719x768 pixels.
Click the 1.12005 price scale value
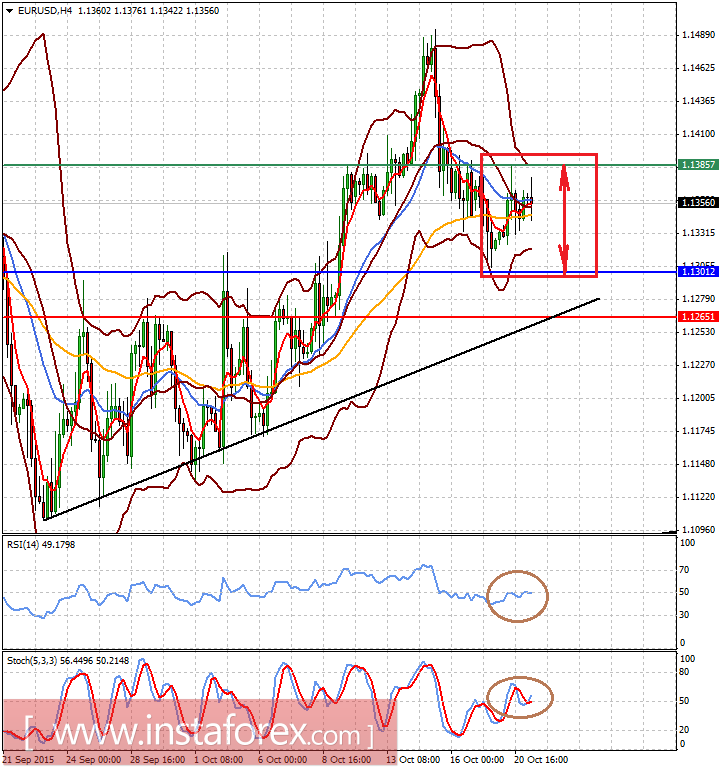click(698, 398)
